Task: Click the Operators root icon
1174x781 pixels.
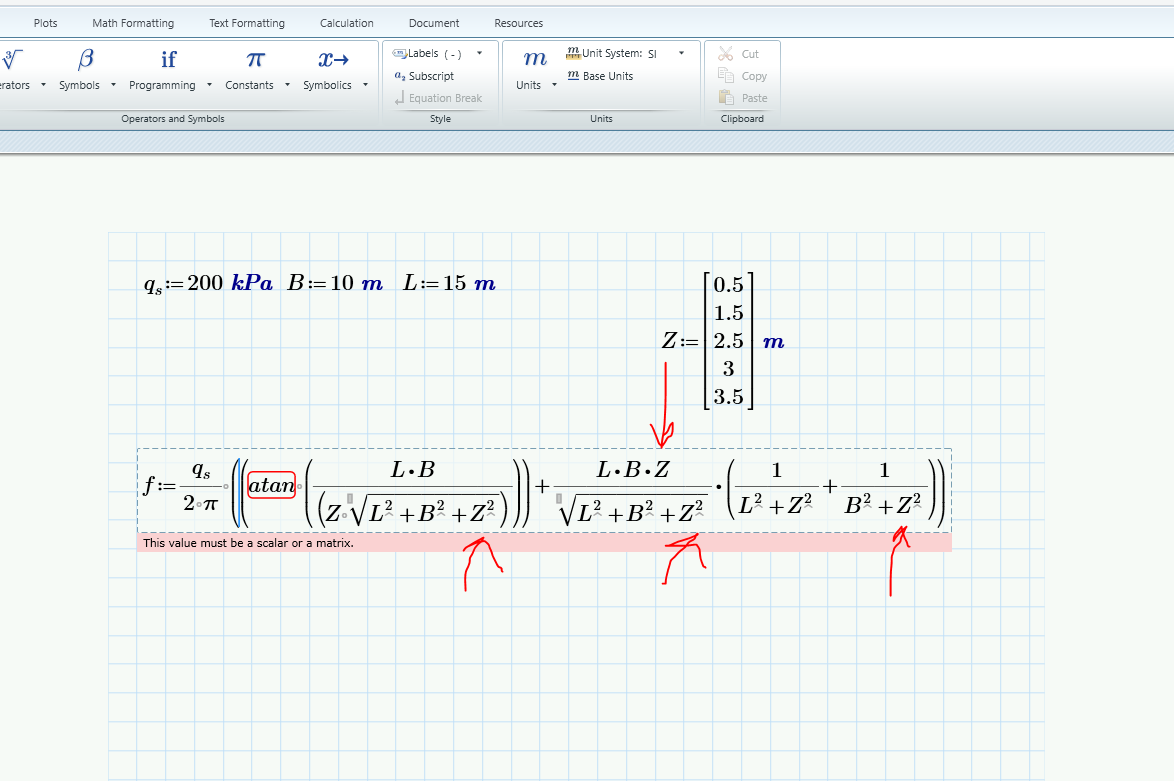Action: click(12, 60)
